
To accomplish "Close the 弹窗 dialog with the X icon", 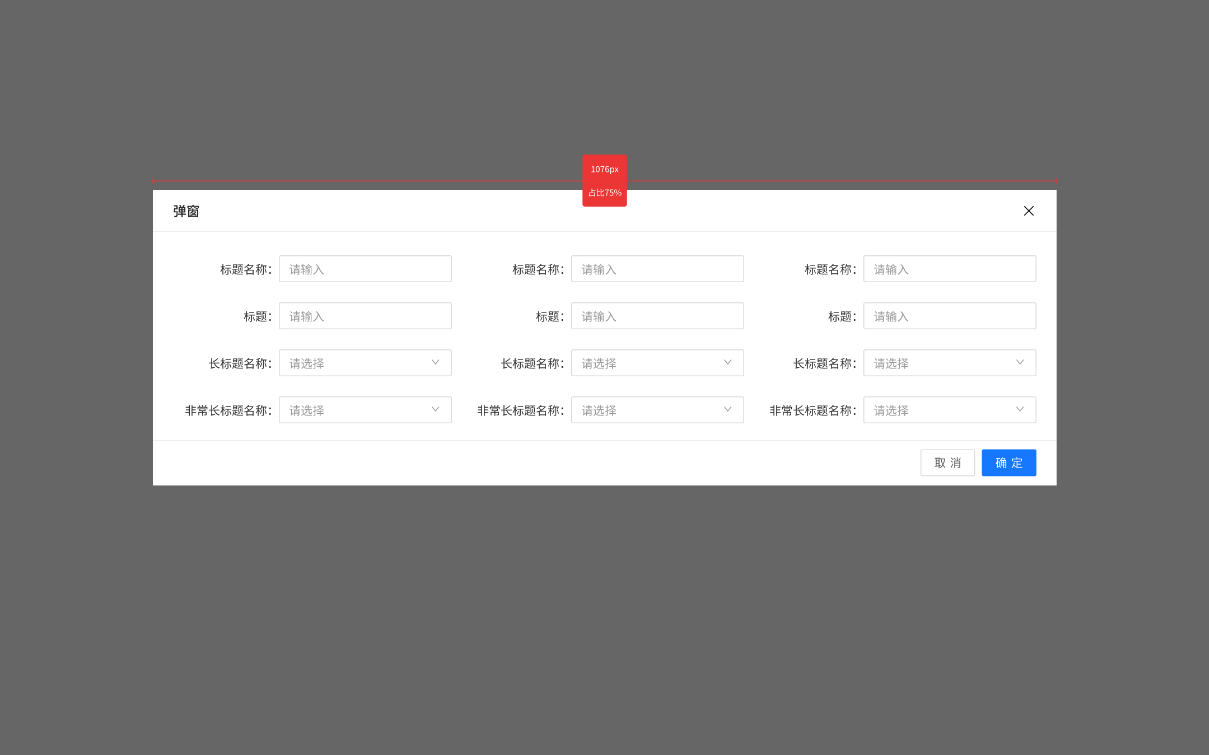I will click(x=1028, y=211).
